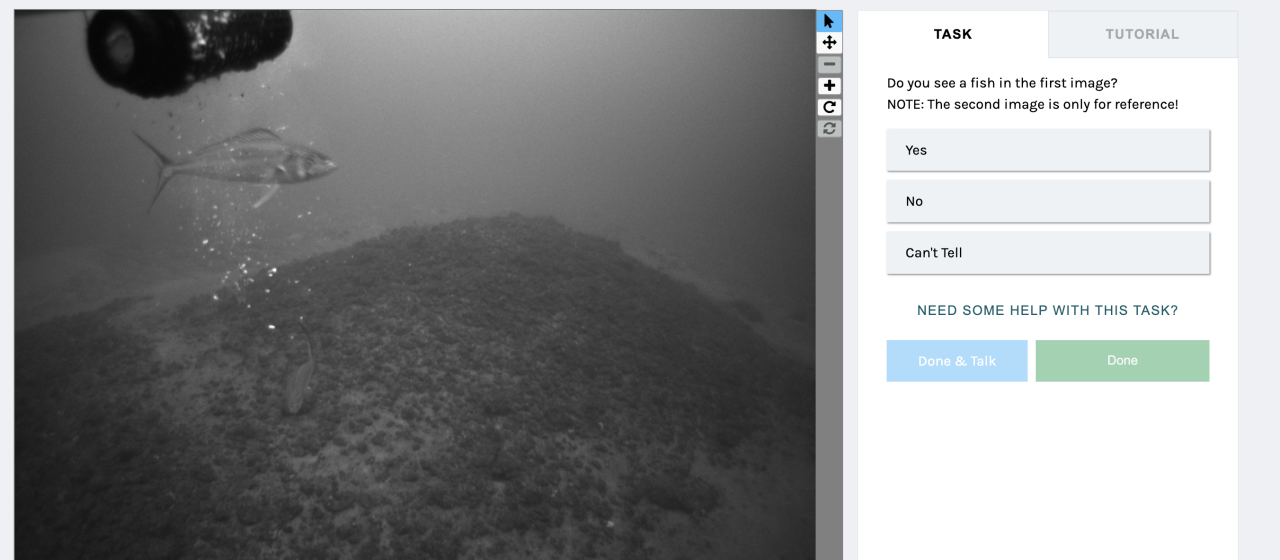Select the pointer arrow tool
This screenshot has width=1280, height=560.
click(x=829, y=21)
